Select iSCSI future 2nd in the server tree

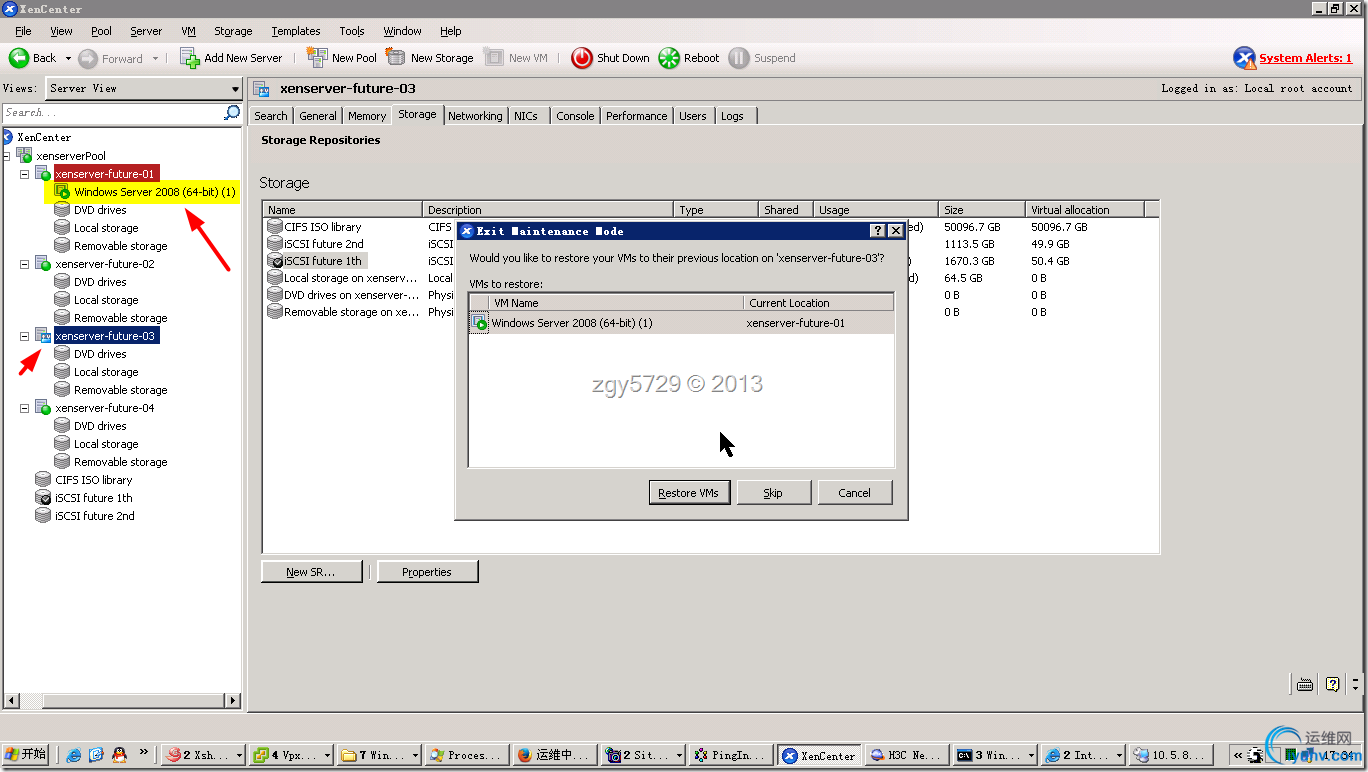pos(95,516)
